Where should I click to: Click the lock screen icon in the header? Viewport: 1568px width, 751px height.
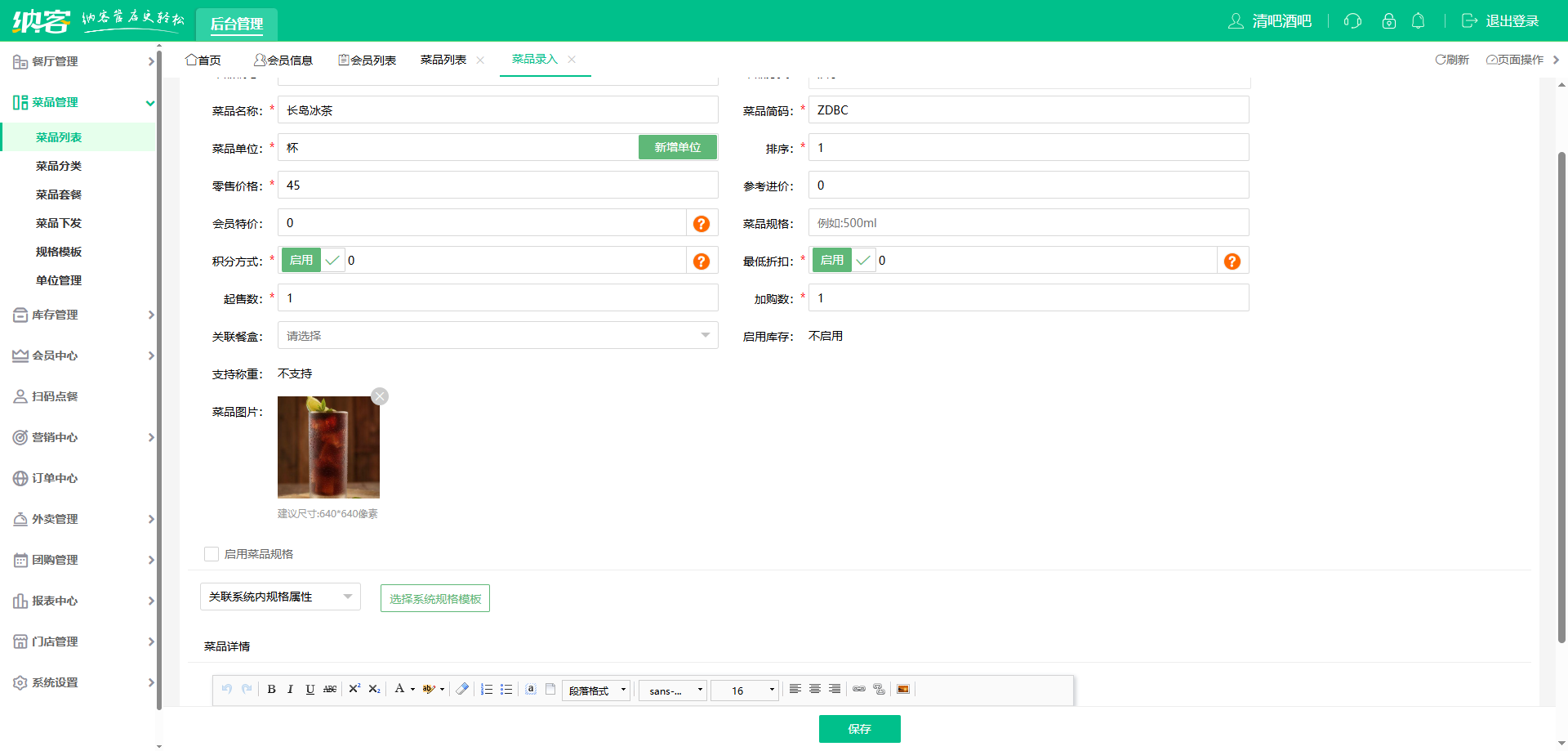[1389, 21]
